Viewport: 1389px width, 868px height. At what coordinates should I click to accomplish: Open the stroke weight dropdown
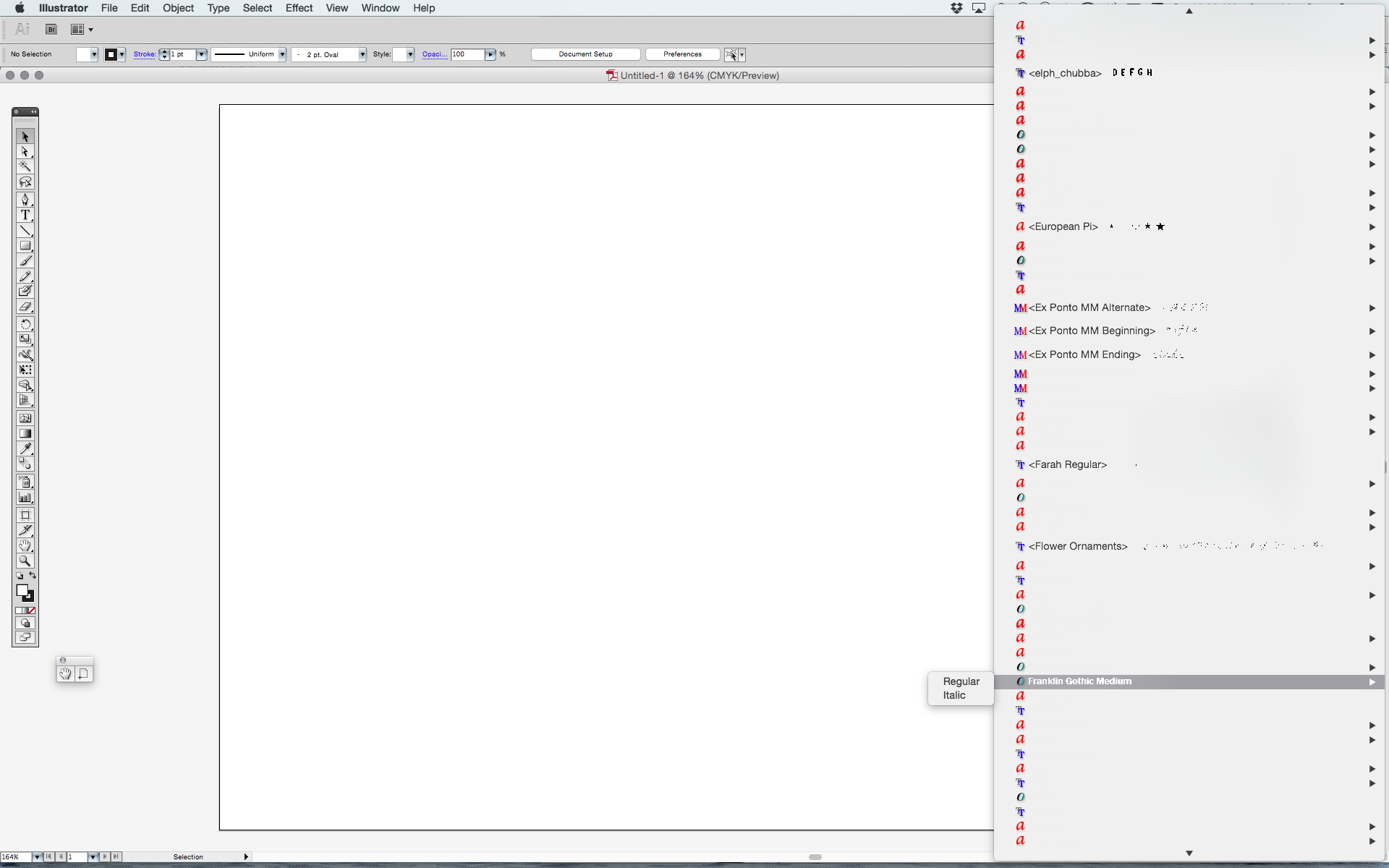(201, 54)
